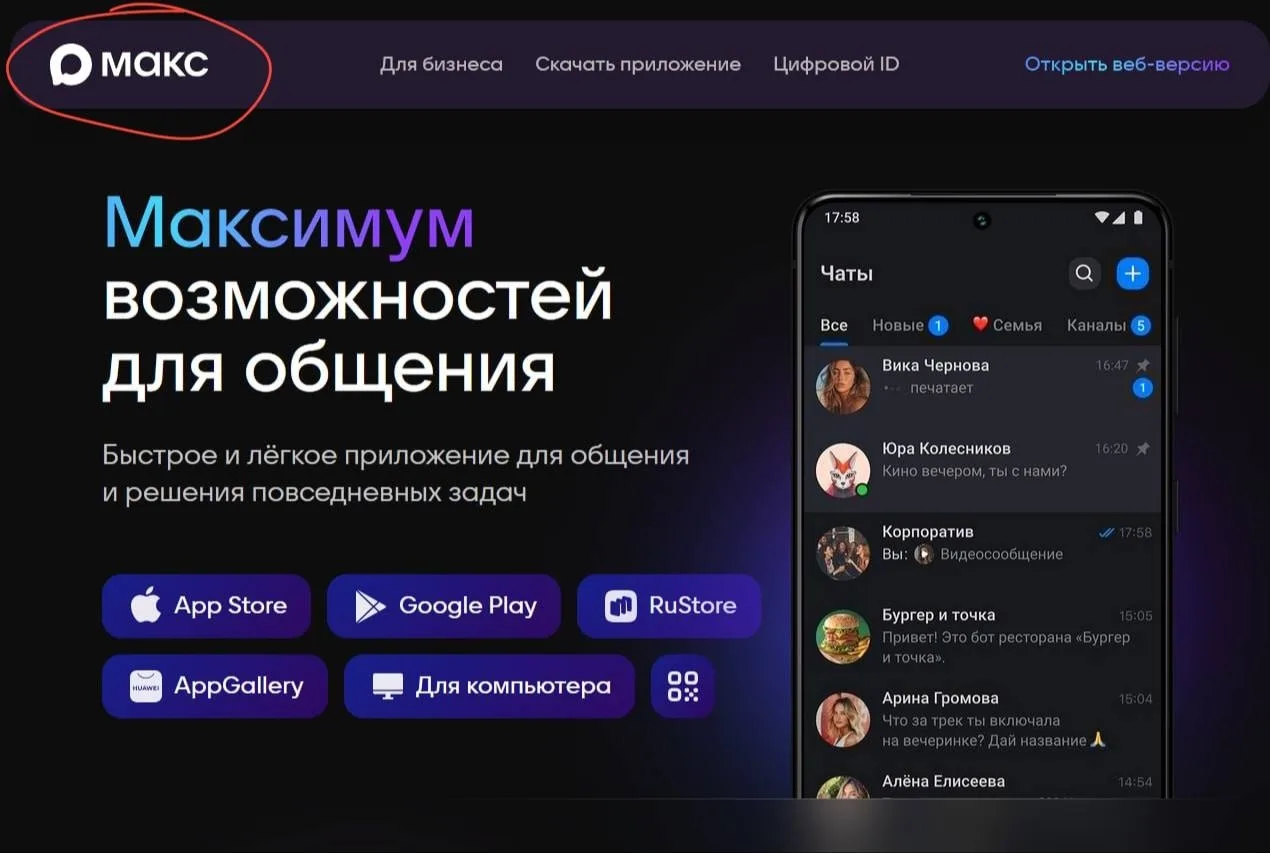Image resolution: width=1270 pixels, height=853 pixels.
Task: Show the QR code download button
Action: point(683,686)
